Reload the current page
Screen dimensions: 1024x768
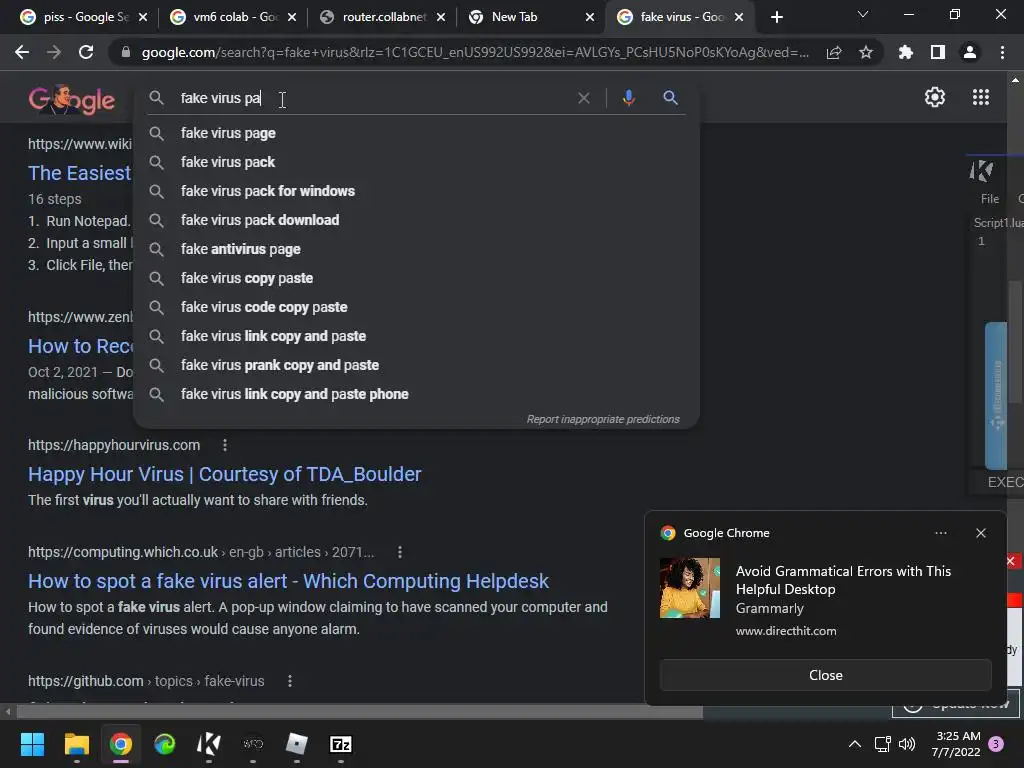(86, 52)
